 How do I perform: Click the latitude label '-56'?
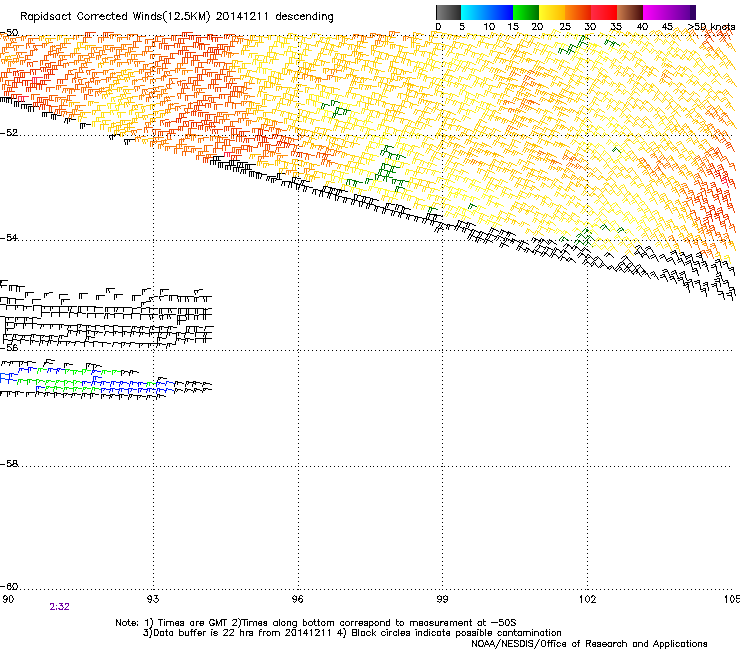click(9, 347)
